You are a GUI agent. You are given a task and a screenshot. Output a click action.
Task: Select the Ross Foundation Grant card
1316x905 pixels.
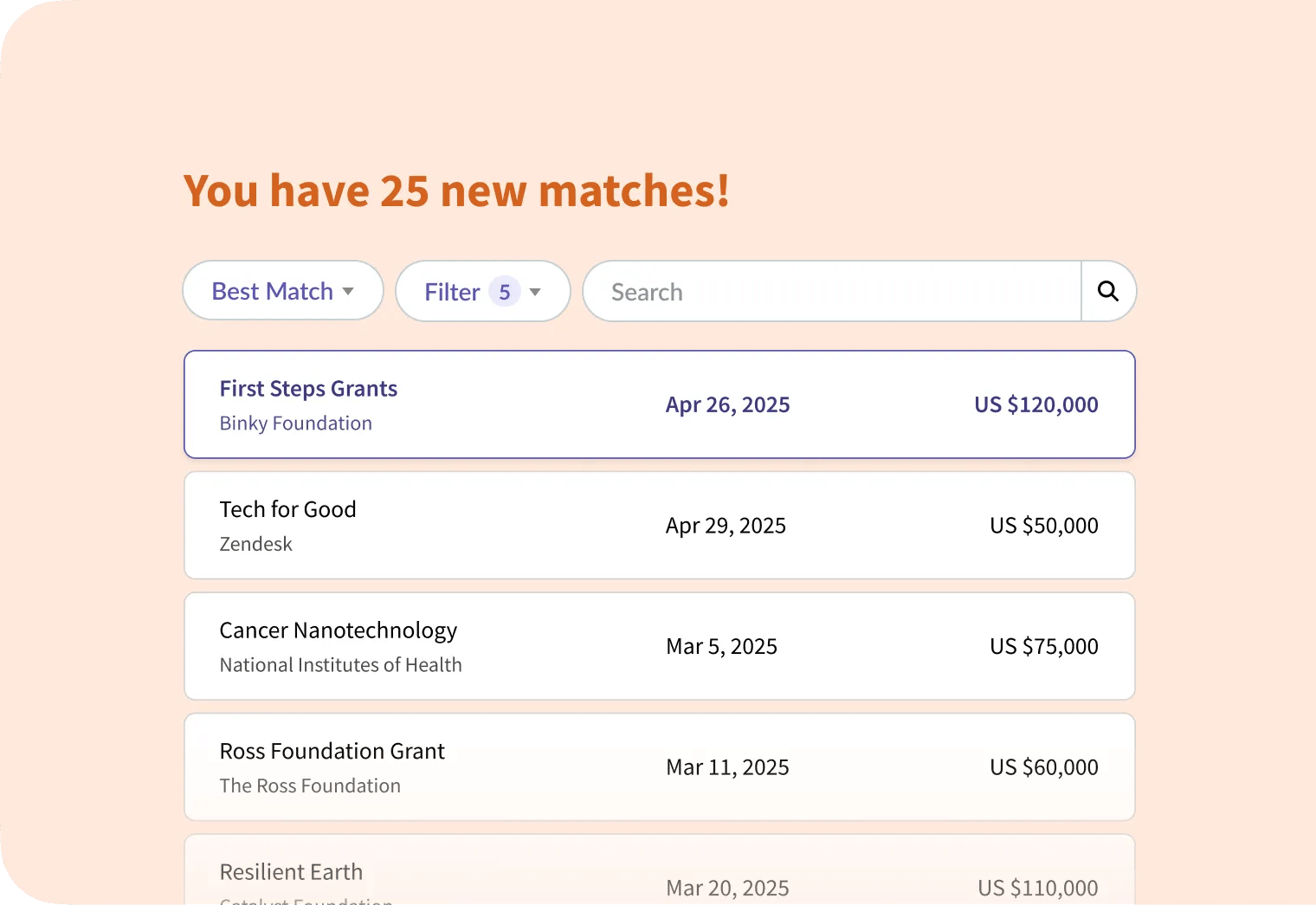click(660, 767)
